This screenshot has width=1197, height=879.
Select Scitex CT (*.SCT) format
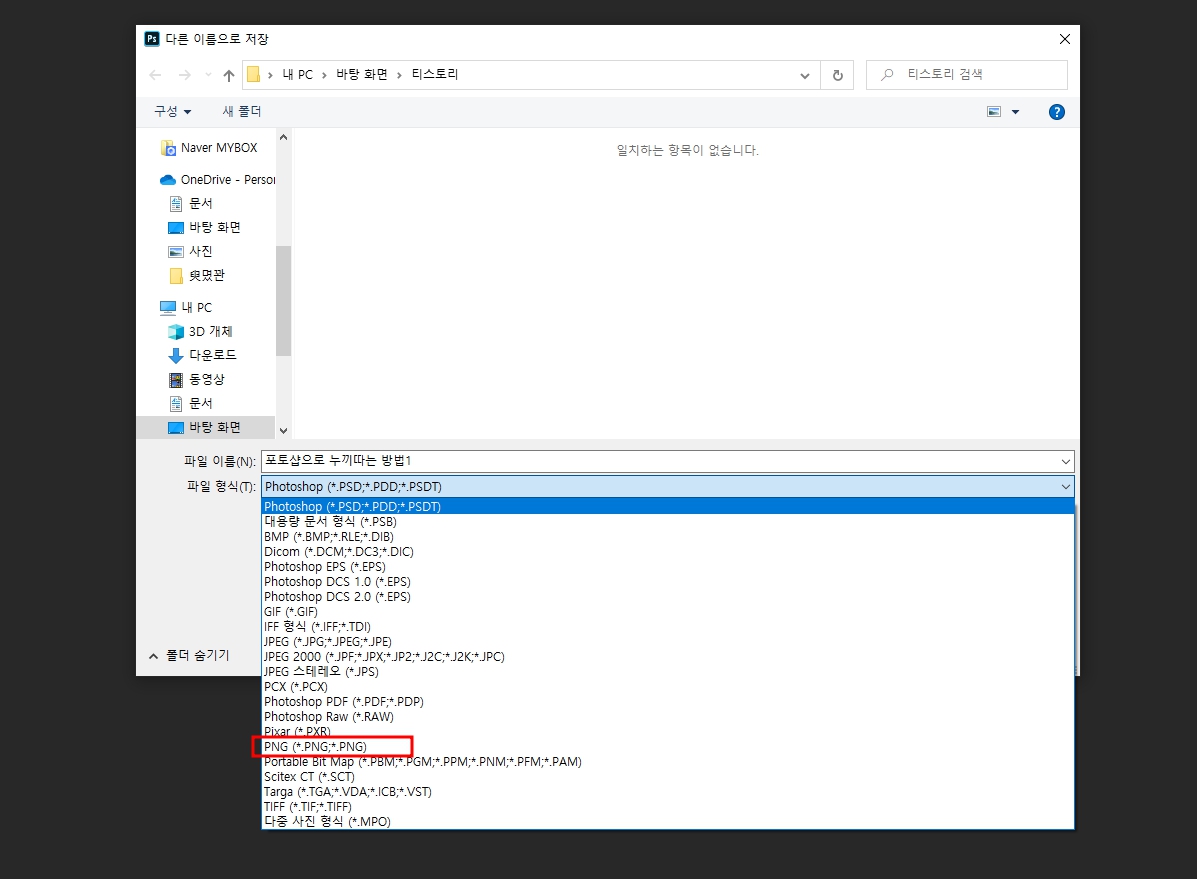[x=668, y=777]
